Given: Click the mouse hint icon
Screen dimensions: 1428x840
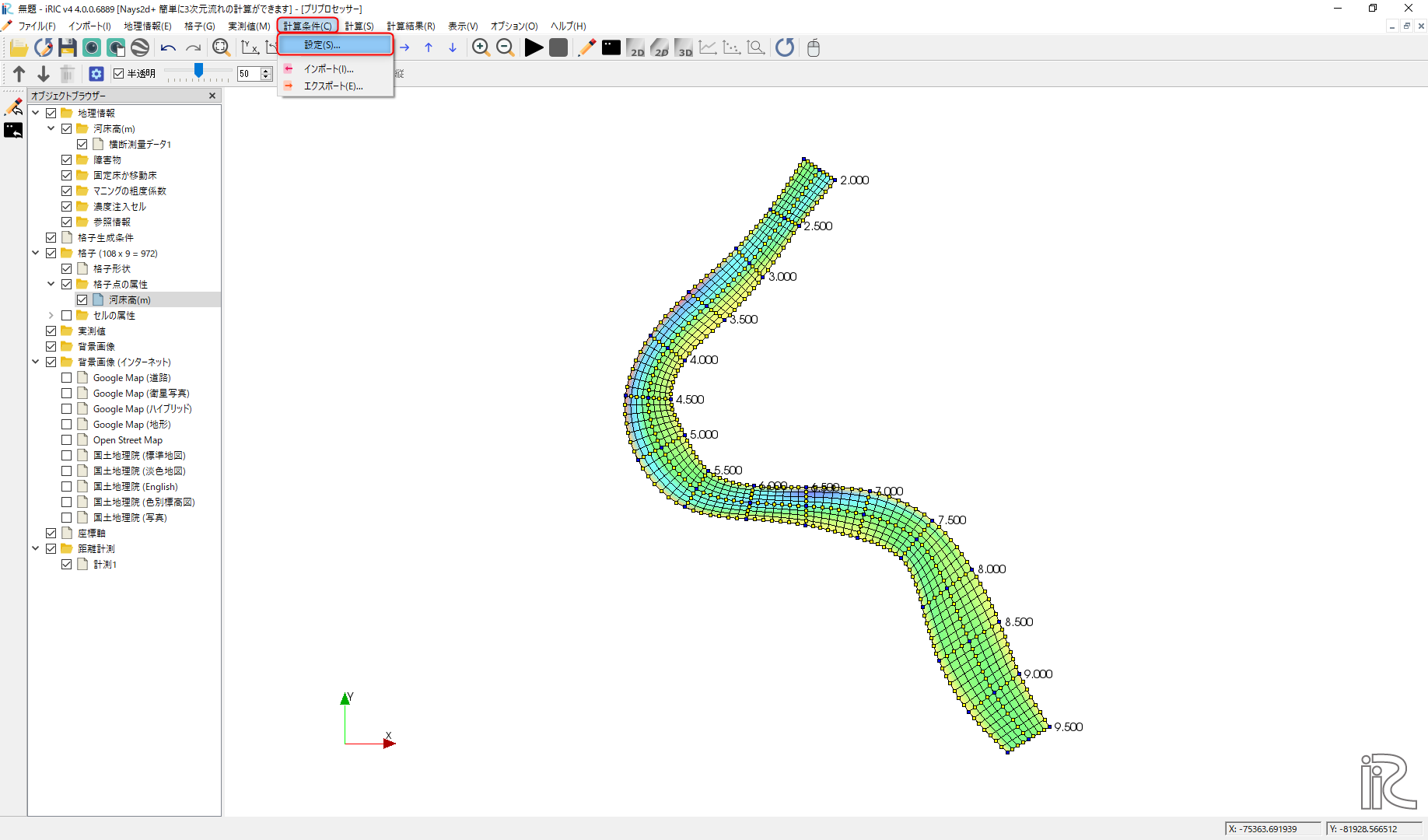Looking at the screenshot, I should (814, 48).
